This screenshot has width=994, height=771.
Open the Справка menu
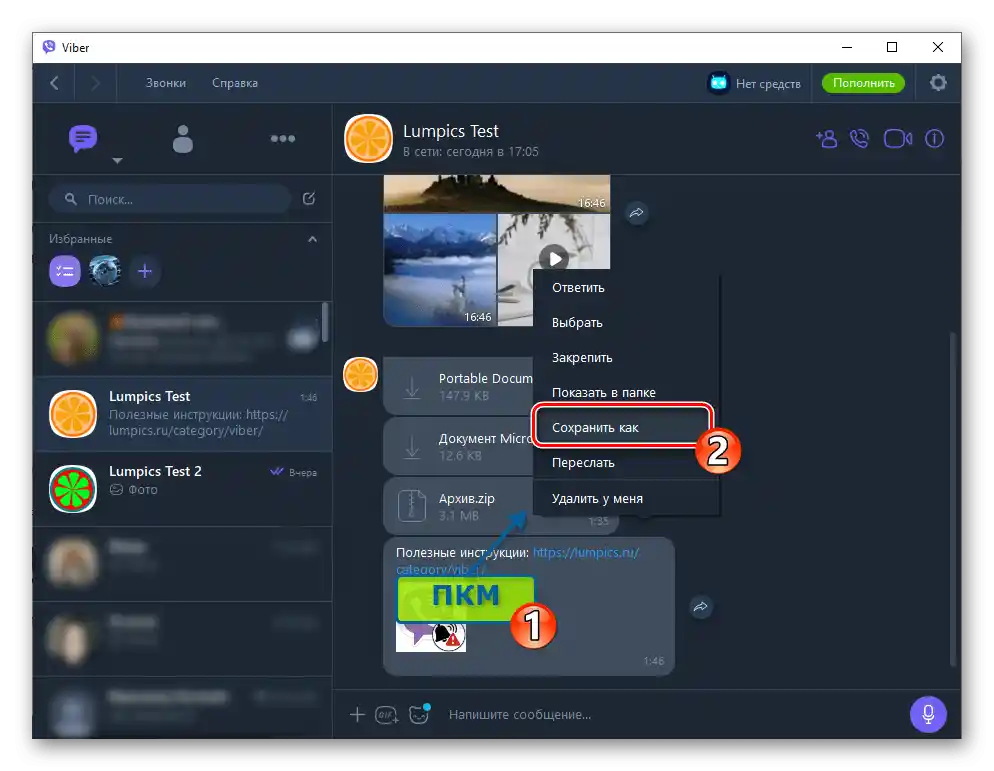(x=234, y=83)
